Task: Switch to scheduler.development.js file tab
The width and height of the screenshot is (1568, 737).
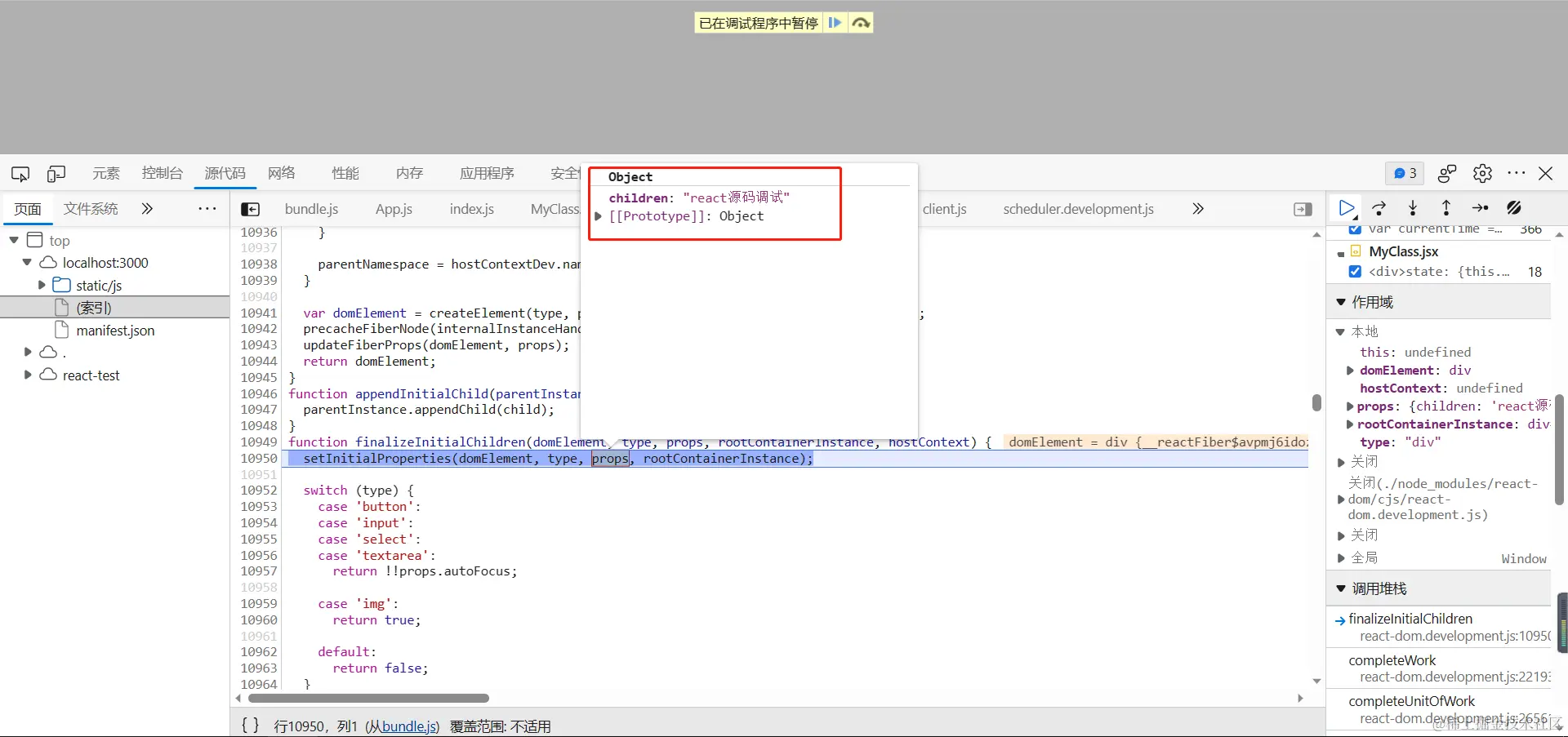Action: pyautogui.click(x=1078, y=209)
